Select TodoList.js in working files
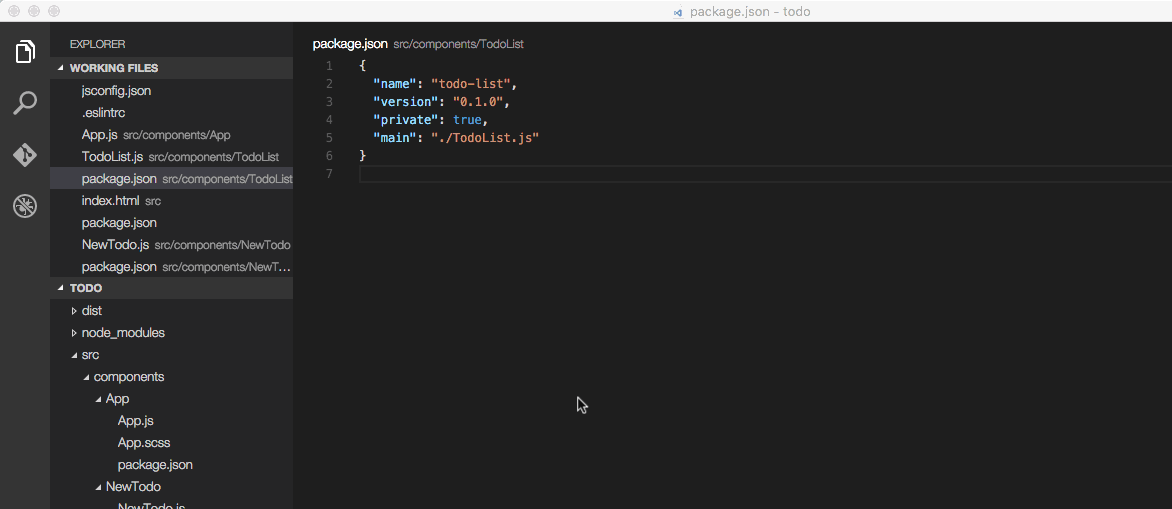The image size is (1172, 509). click(112, 157)
